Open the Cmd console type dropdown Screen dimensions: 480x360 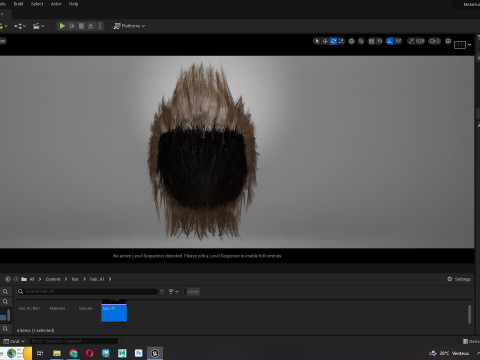pos(14,341)
